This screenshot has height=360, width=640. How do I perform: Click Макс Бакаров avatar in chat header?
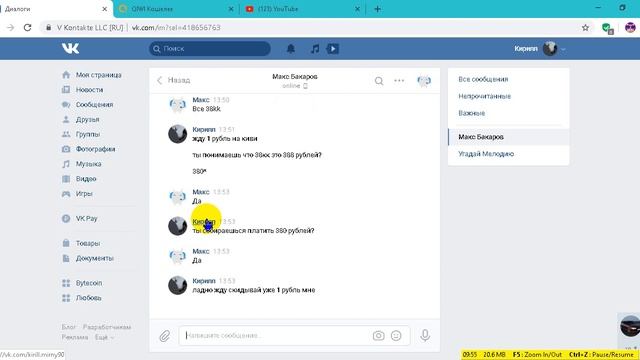[x=424, y=81]
